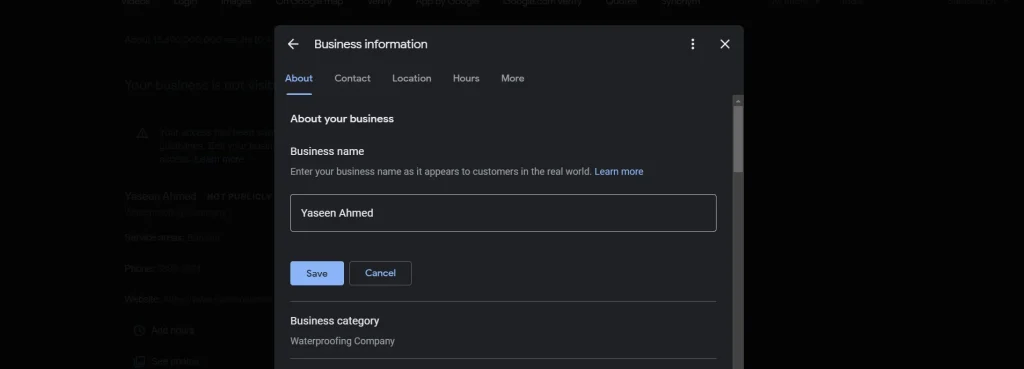
Task: Save the business name
Action: coord(317,273)
